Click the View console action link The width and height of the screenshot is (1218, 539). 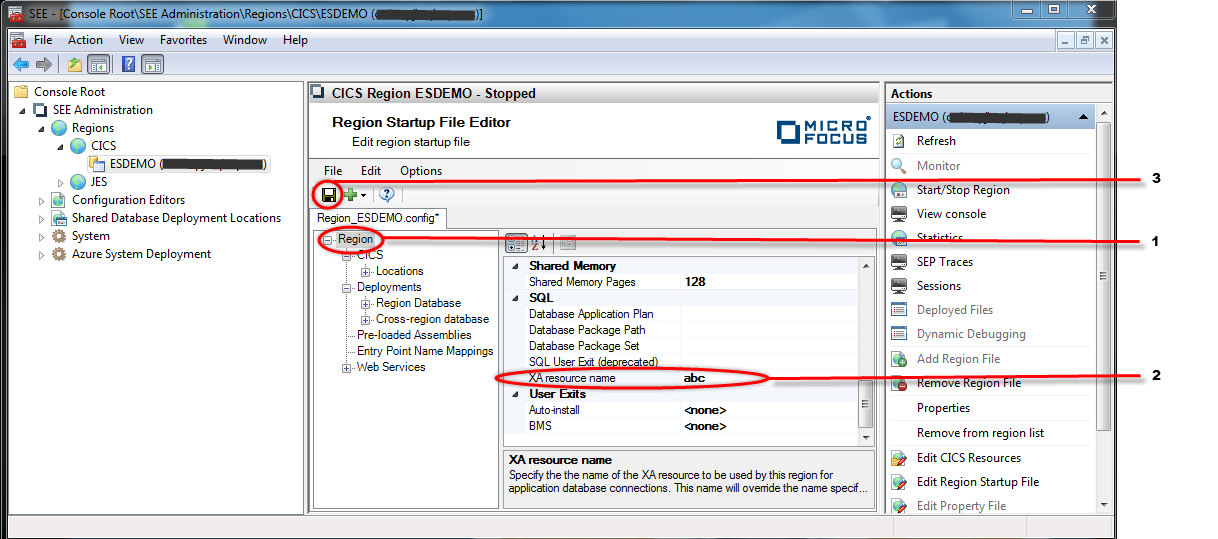(x=951, y=214)
